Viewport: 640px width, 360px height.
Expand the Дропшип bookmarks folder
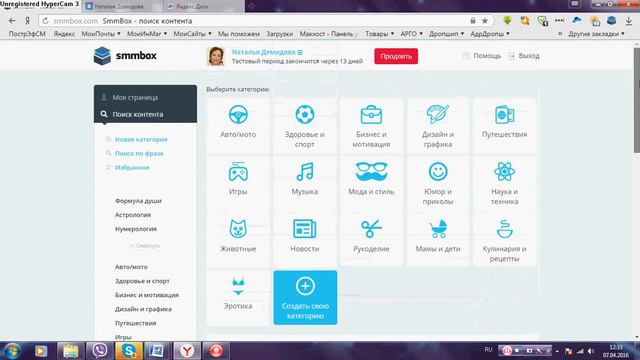tap(447, 34)
